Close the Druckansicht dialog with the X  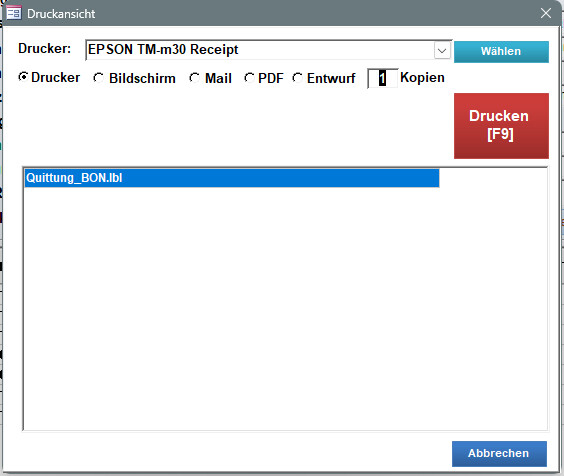(x=546, y=13)
